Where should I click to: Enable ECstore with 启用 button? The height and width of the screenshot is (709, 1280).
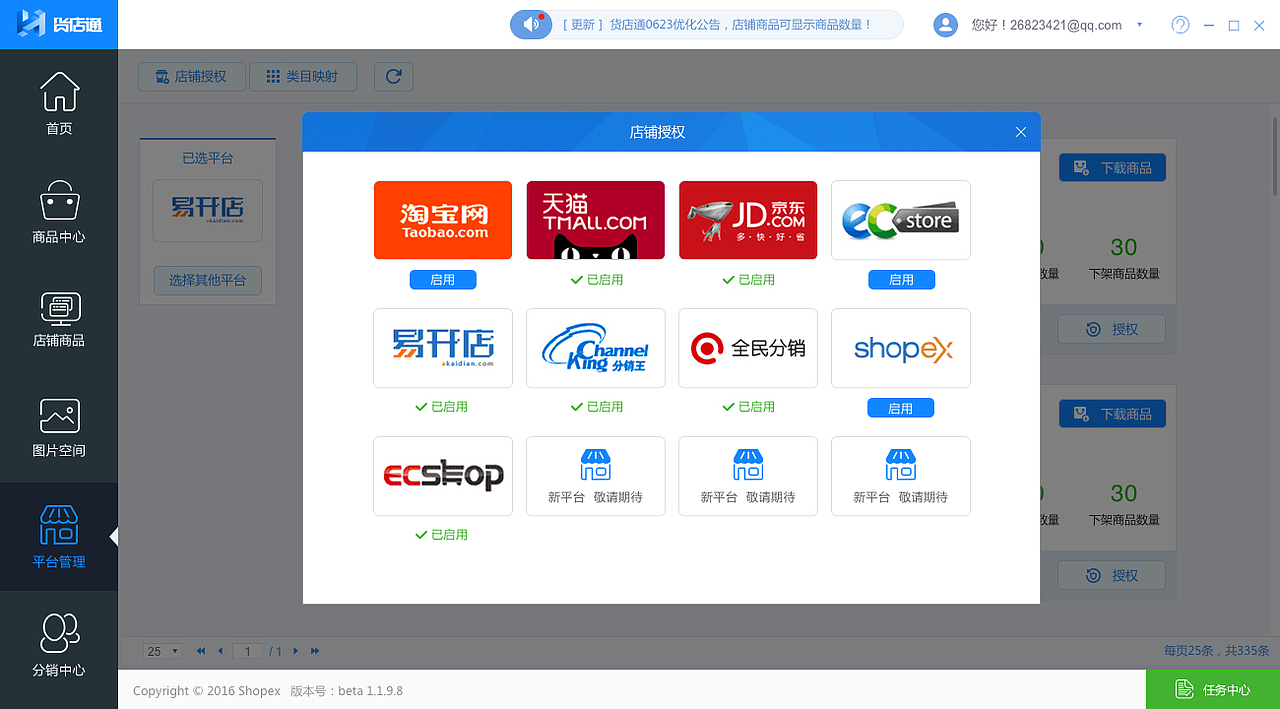[901, 280]
